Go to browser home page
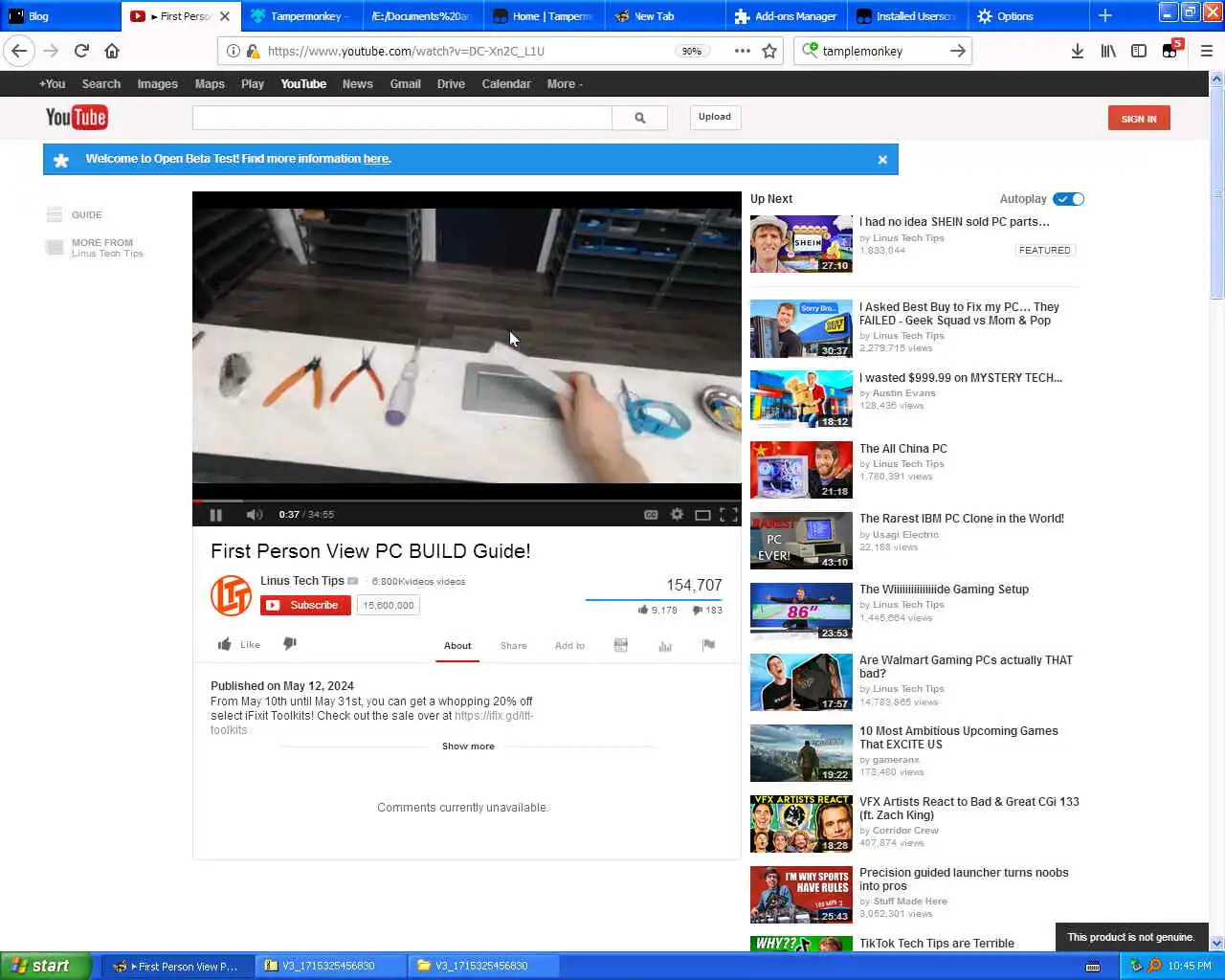Screen dimensions: 1225x980 112,51
